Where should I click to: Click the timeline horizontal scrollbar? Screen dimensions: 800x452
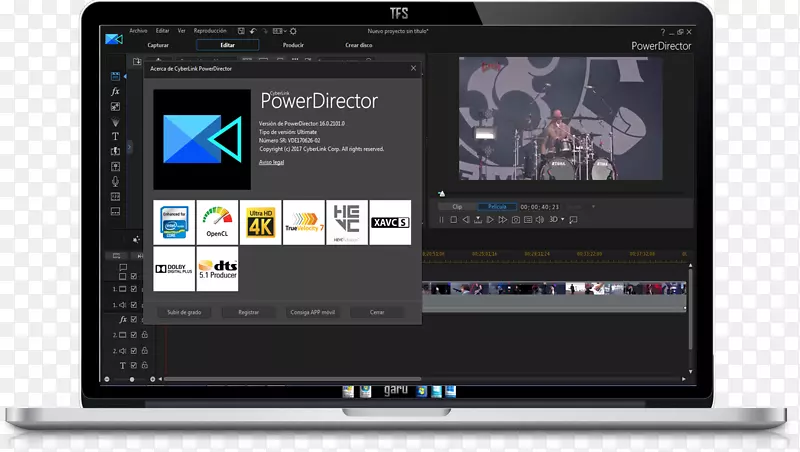click(x=292, y=379)
